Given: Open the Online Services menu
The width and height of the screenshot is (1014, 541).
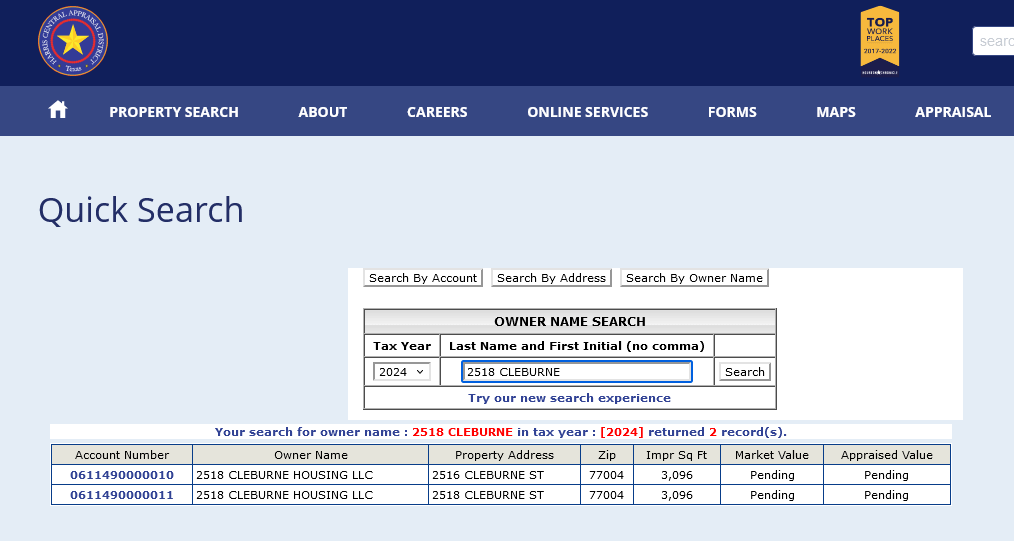Looking at the screenshot, I should (588, 112).
